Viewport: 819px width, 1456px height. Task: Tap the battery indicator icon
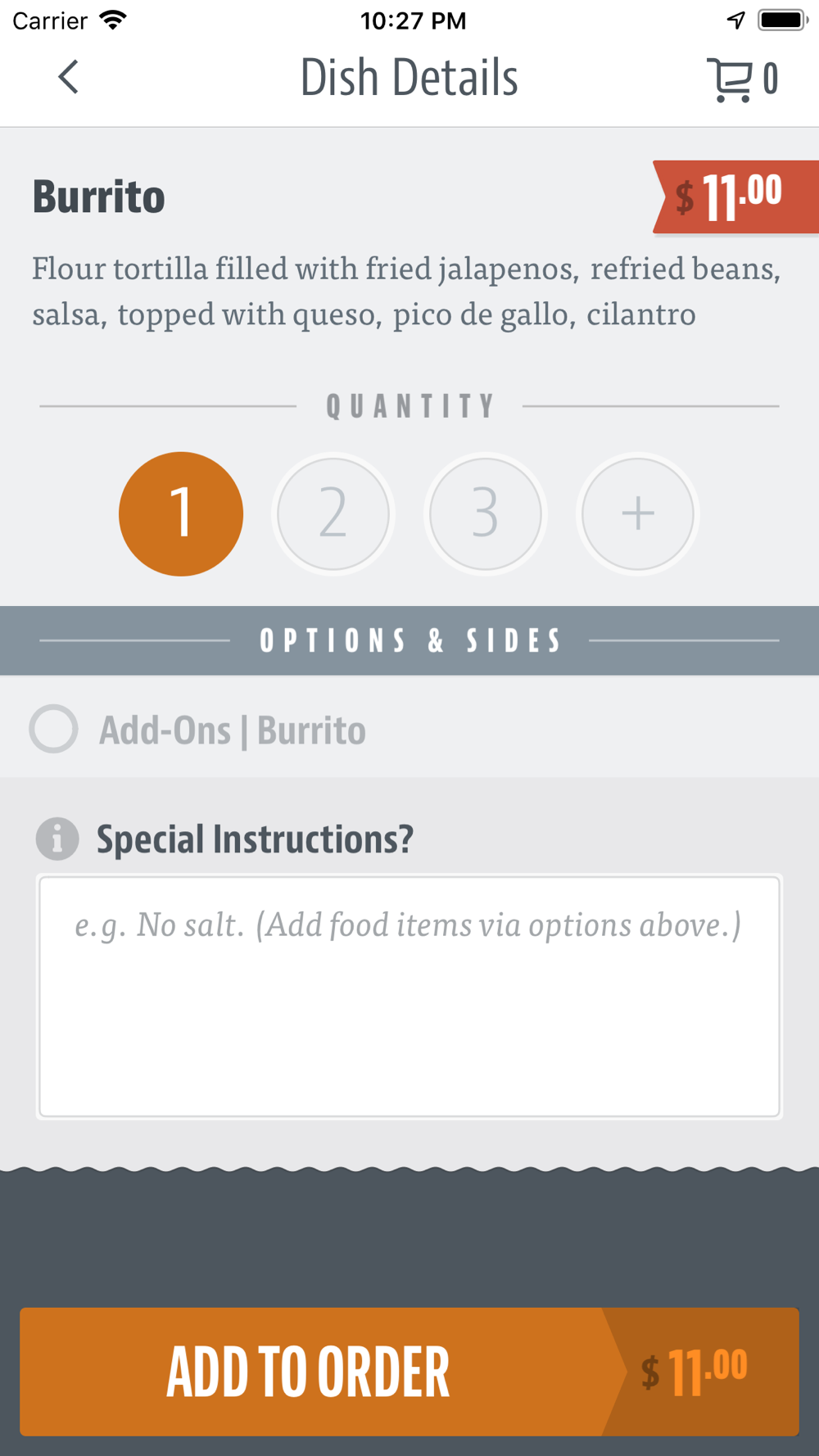[x=783, y=20]
